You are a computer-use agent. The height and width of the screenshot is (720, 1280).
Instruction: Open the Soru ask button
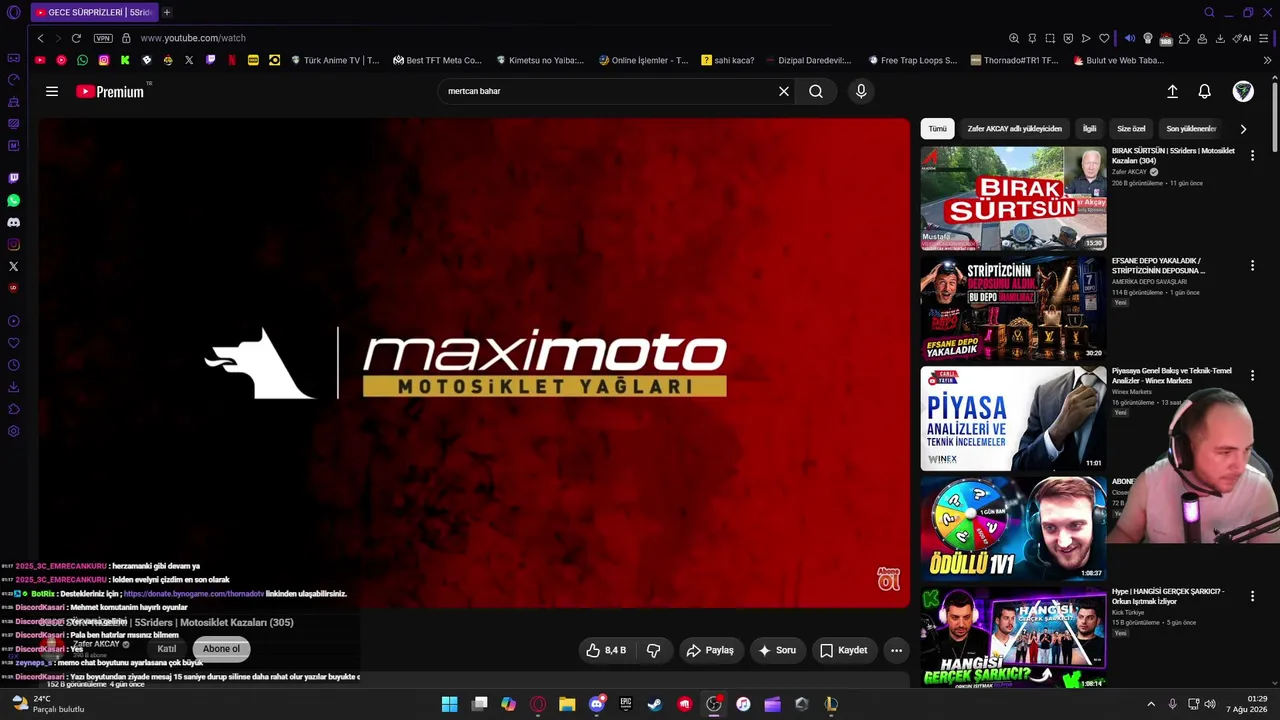777,650
